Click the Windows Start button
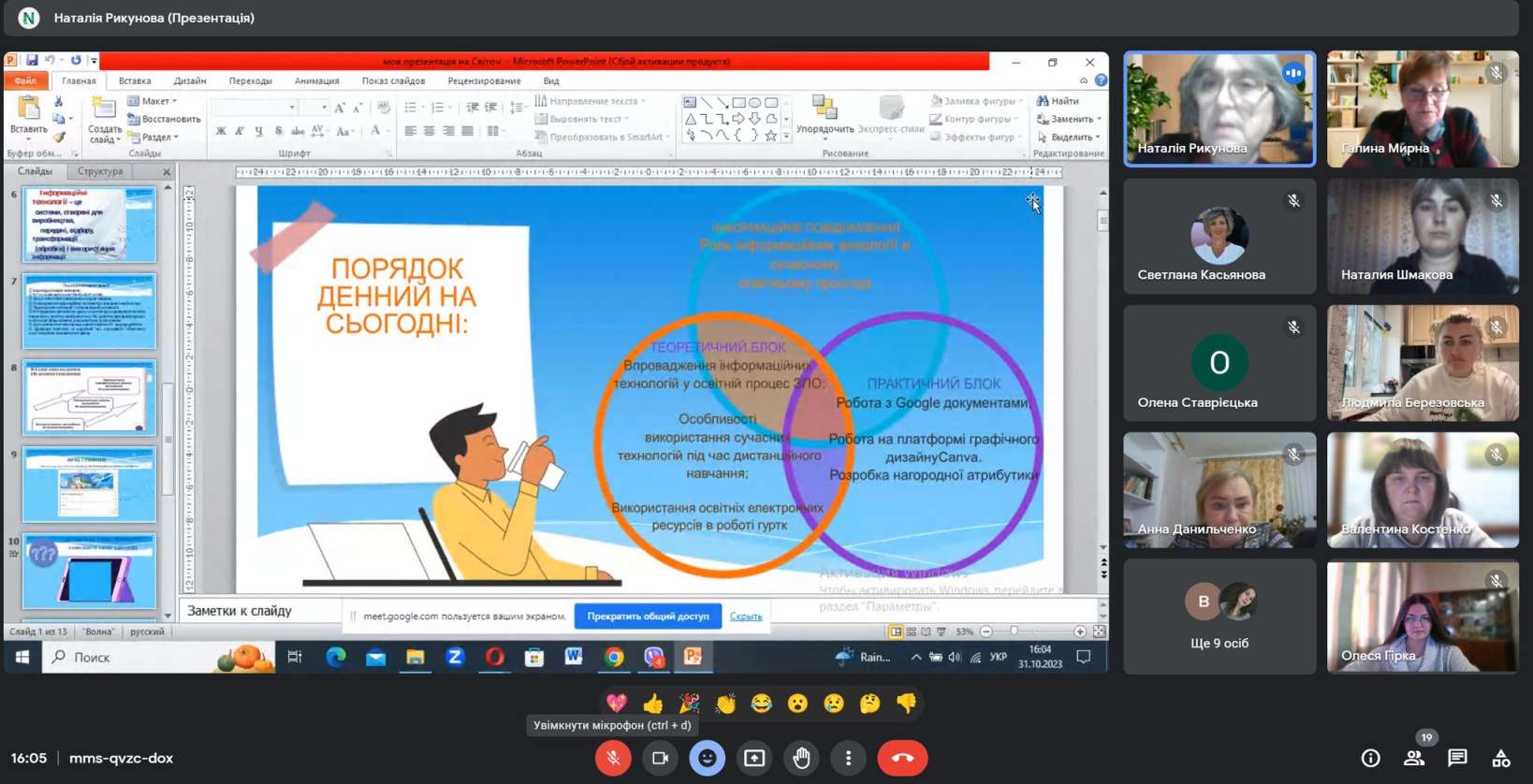Image resolution: width=1533 pixels, height=784 pixels. click(x=22, y=657)
